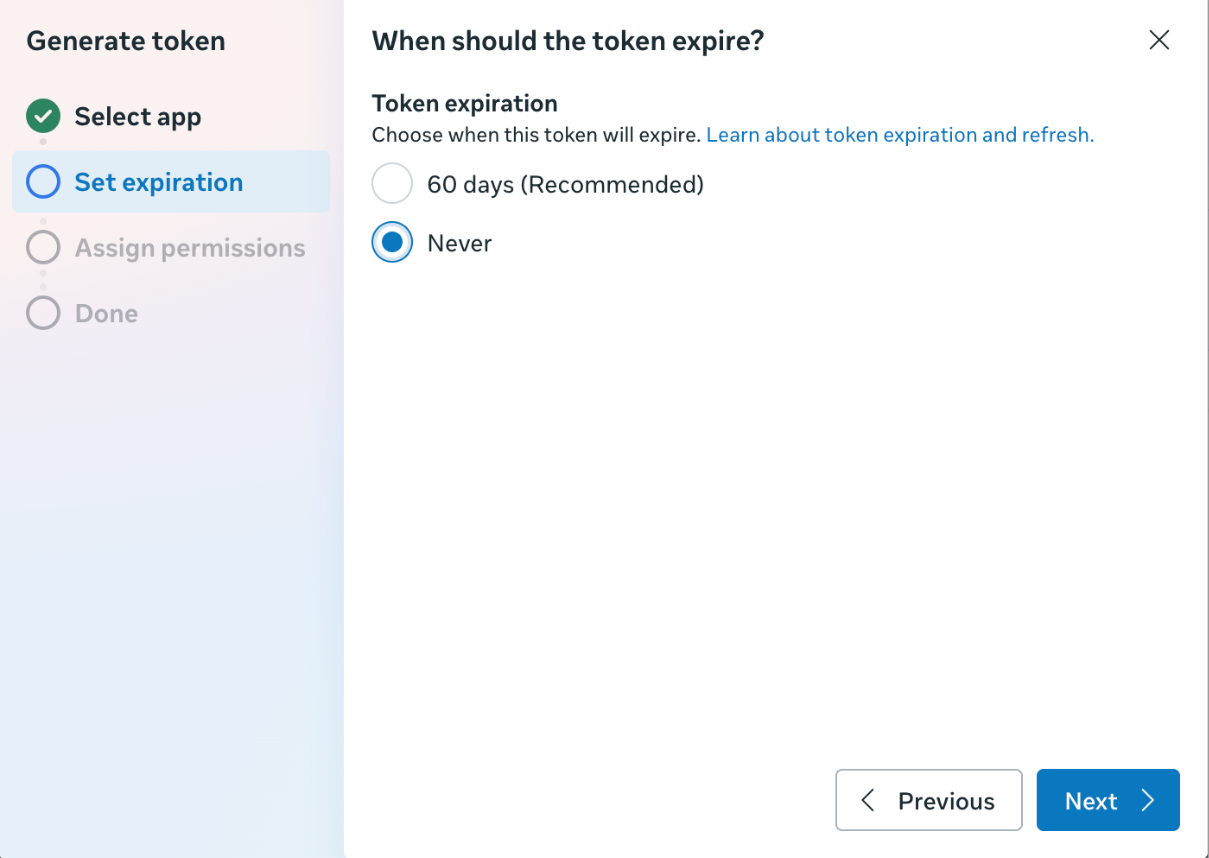
Task: Click the "60 days (Recommended)" option label
Action: click(x=565, y=185)
